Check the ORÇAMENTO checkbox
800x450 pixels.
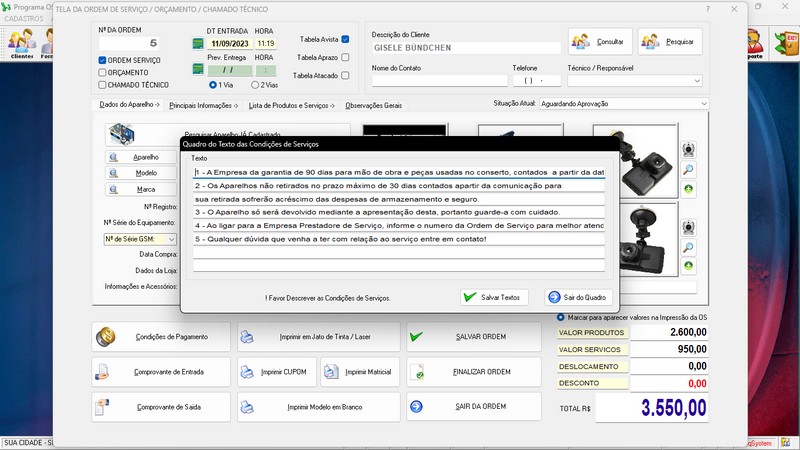click(102, 72)
